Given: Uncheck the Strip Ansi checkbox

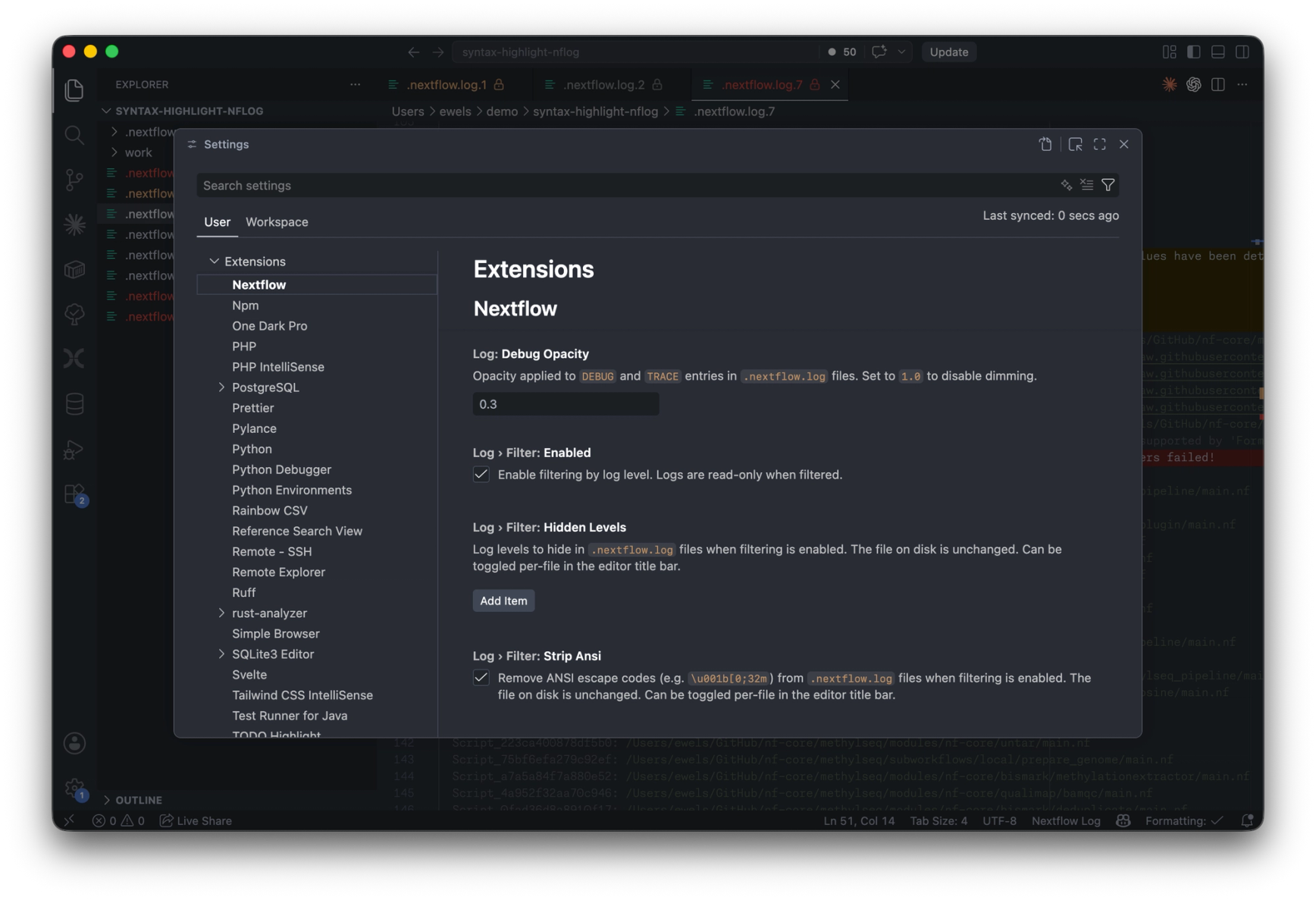Looking at the screenshot, I should pos(481,677).
